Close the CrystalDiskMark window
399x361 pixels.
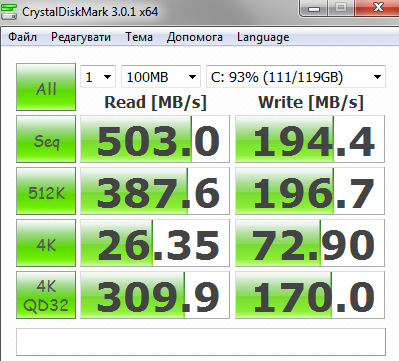377,8
